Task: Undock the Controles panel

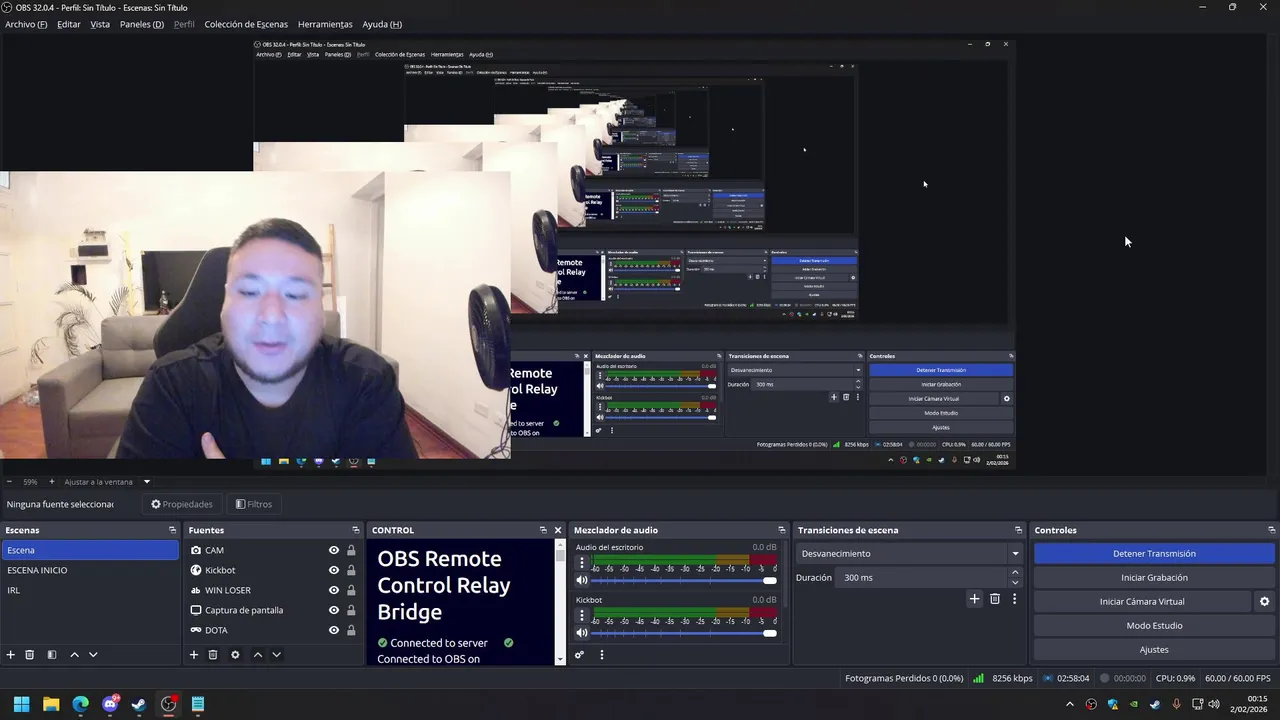Action: point(1272,530)
